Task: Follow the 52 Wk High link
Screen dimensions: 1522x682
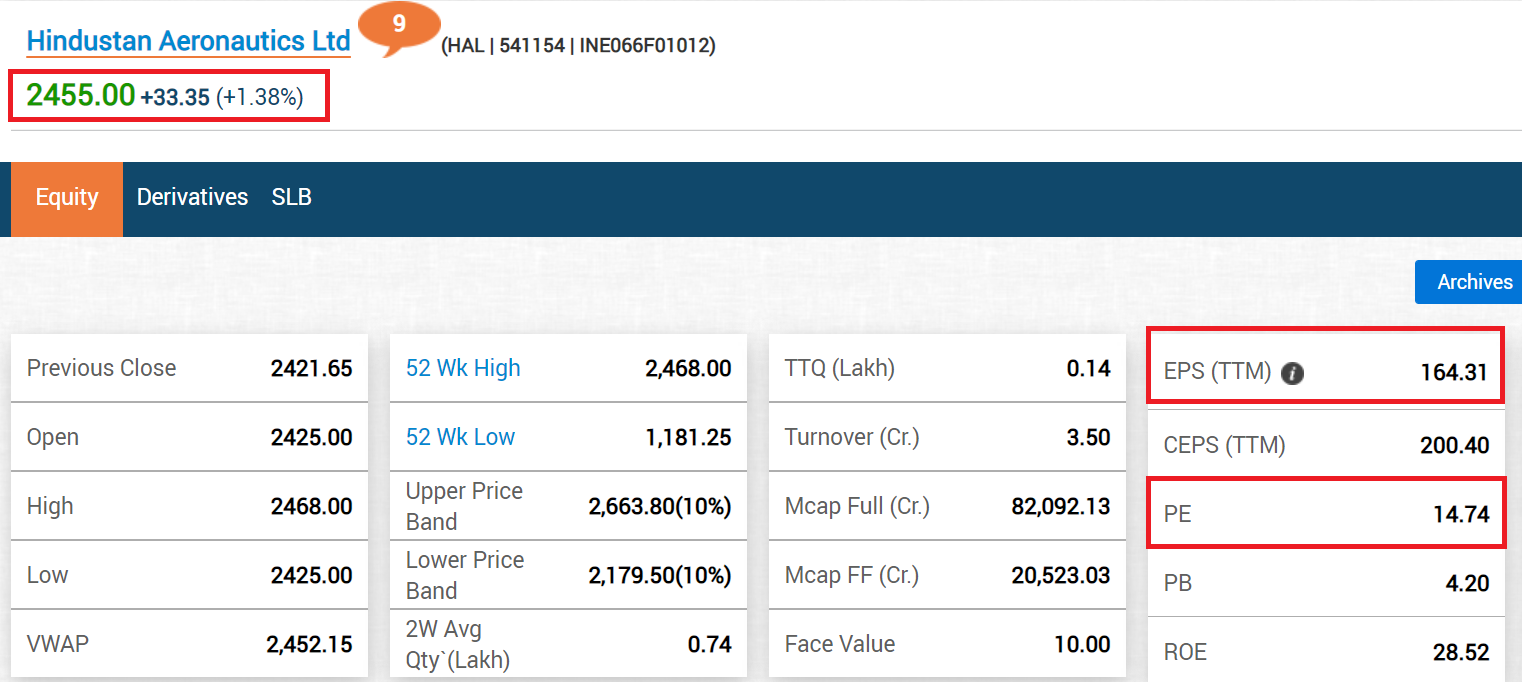Action: [463, 368]
